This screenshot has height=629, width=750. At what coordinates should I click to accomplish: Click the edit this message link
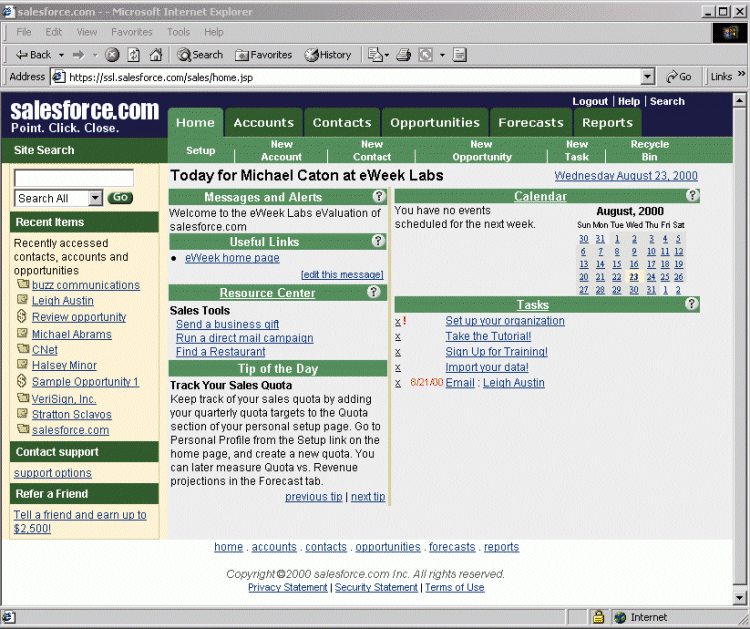342,275
